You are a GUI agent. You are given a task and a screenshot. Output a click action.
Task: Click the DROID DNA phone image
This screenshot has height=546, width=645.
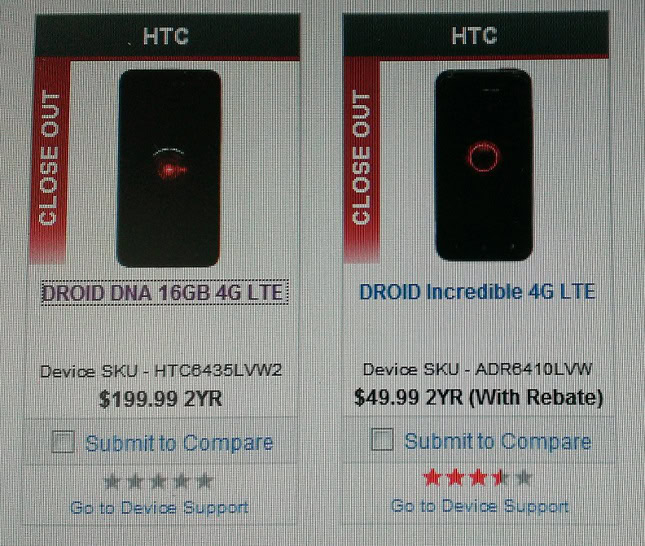coord(169,168)
